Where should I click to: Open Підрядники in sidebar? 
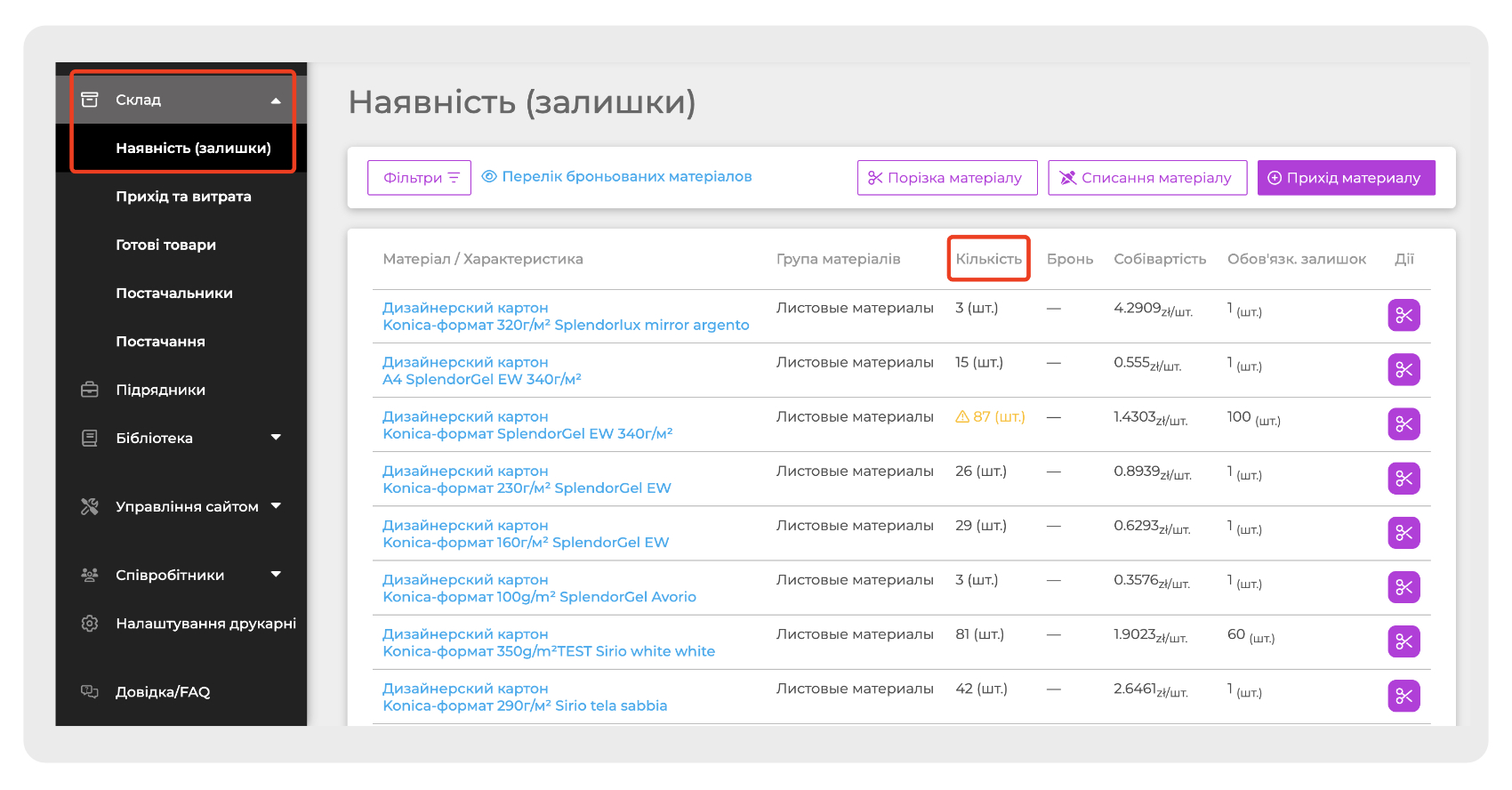(x=160, y=390)
